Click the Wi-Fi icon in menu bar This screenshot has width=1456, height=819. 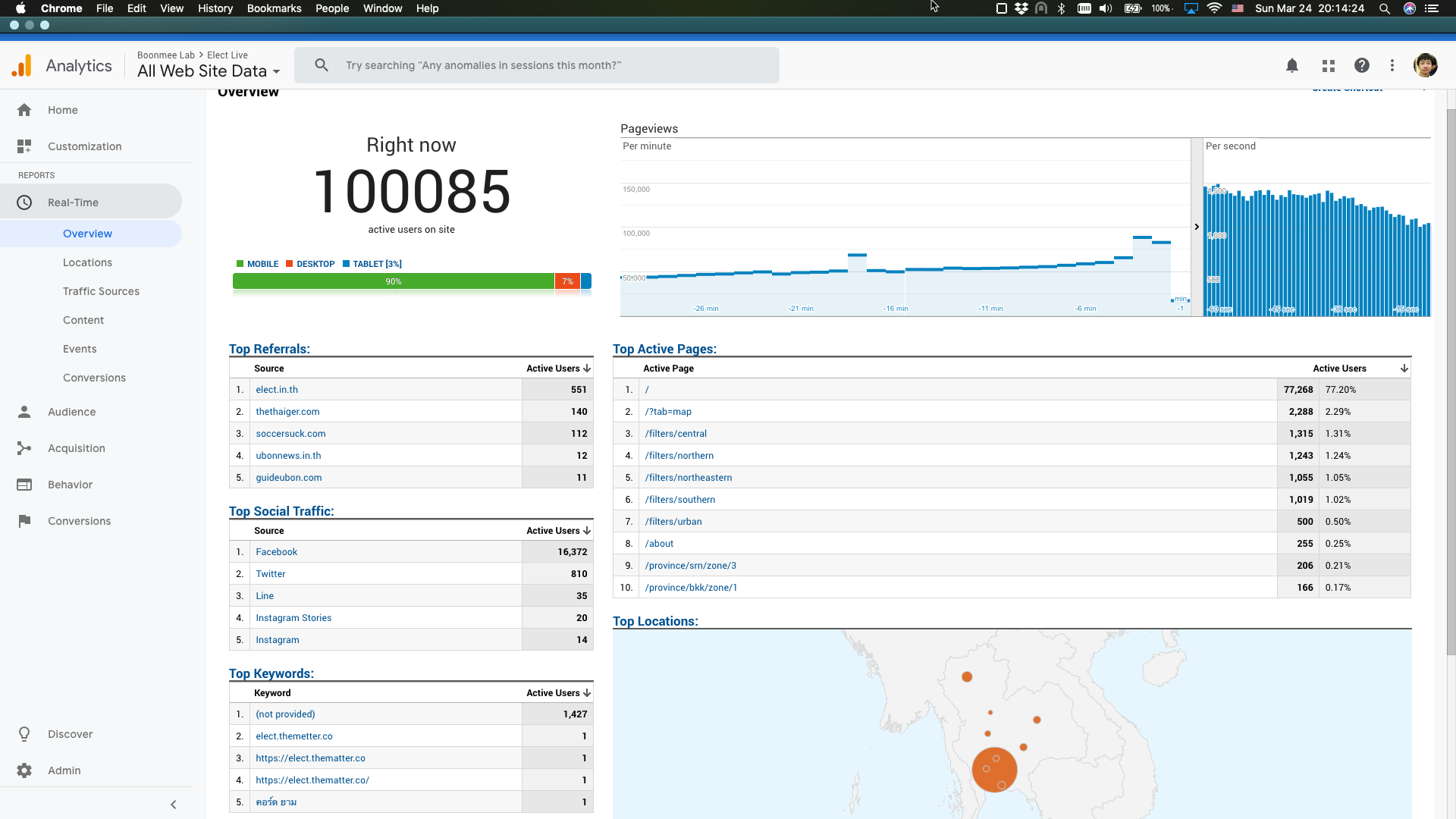1214,8
